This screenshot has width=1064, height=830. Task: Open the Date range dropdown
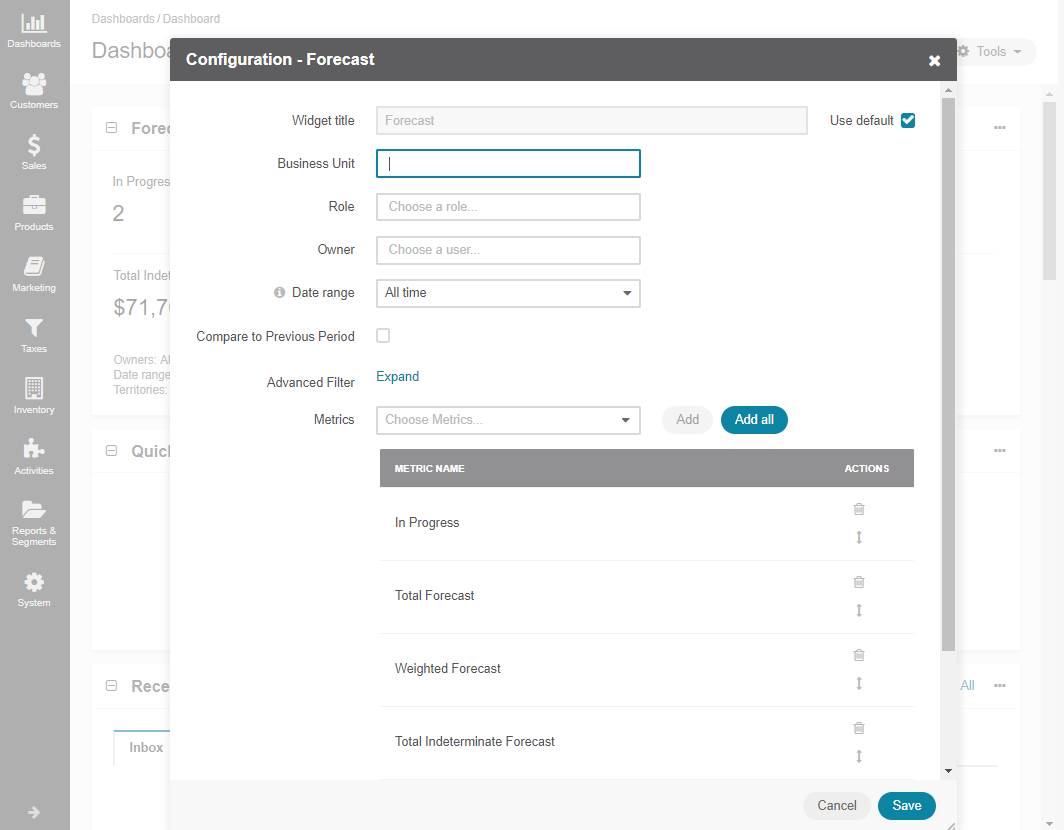coord(508,293)
